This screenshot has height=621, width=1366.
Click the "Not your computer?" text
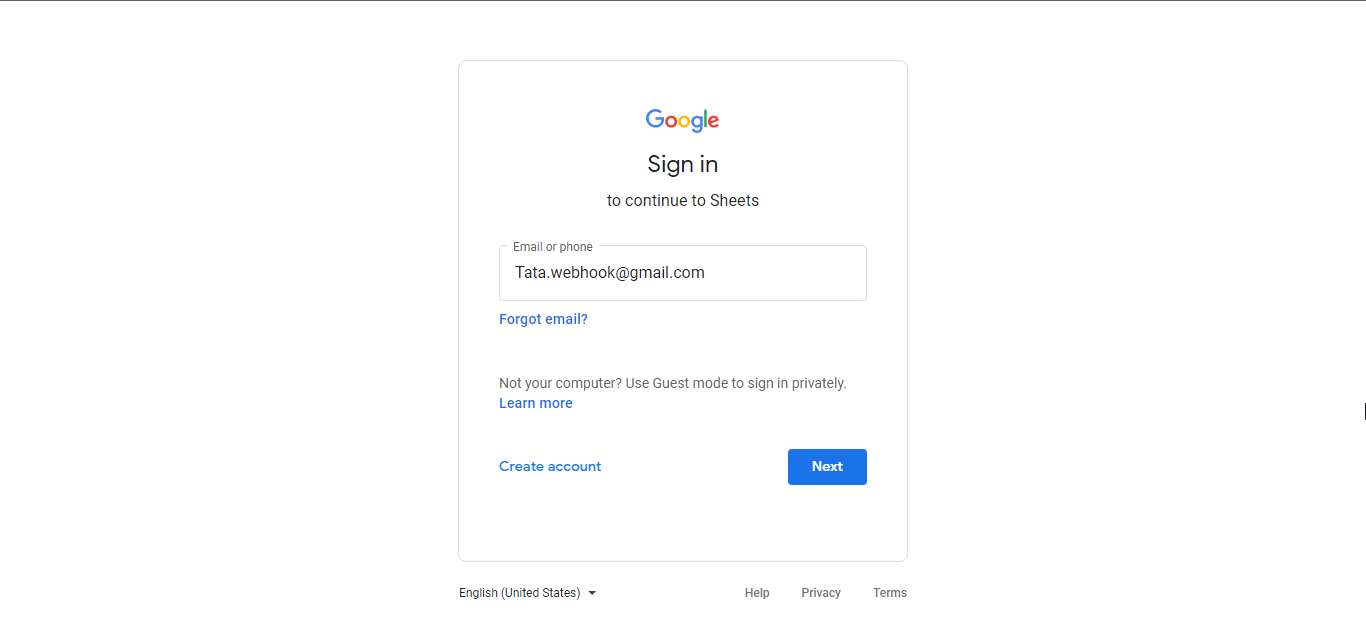pos(560,383)
